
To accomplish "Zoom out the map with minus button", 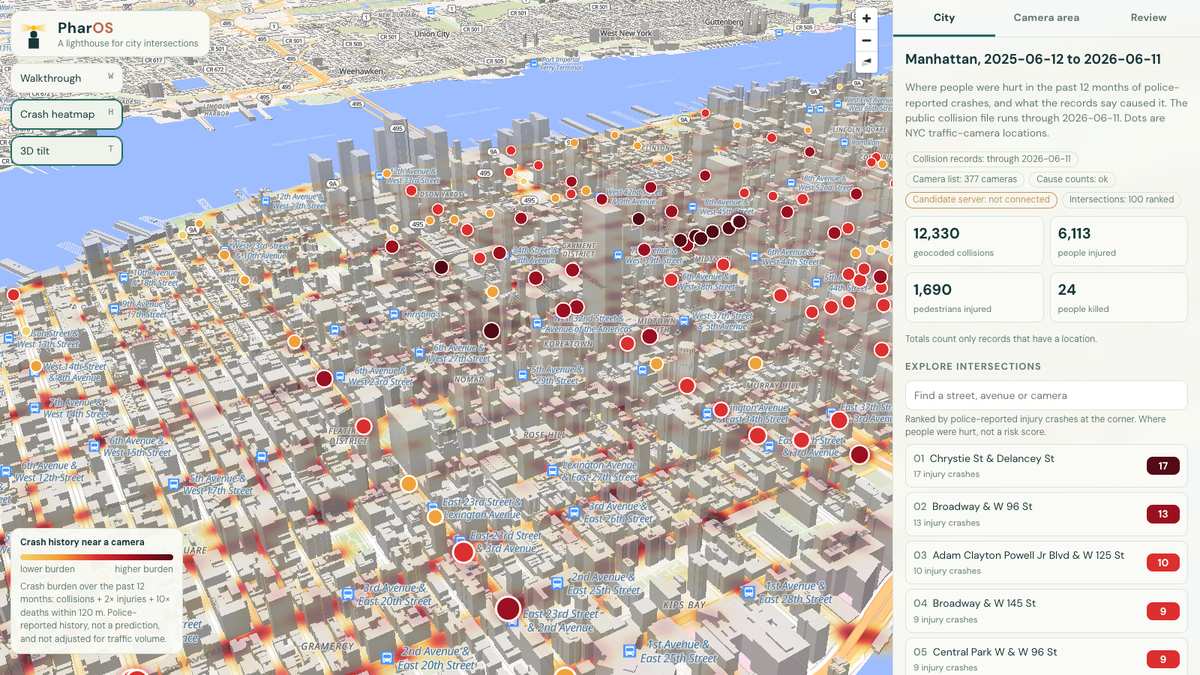I will click(x=866, y=40).
